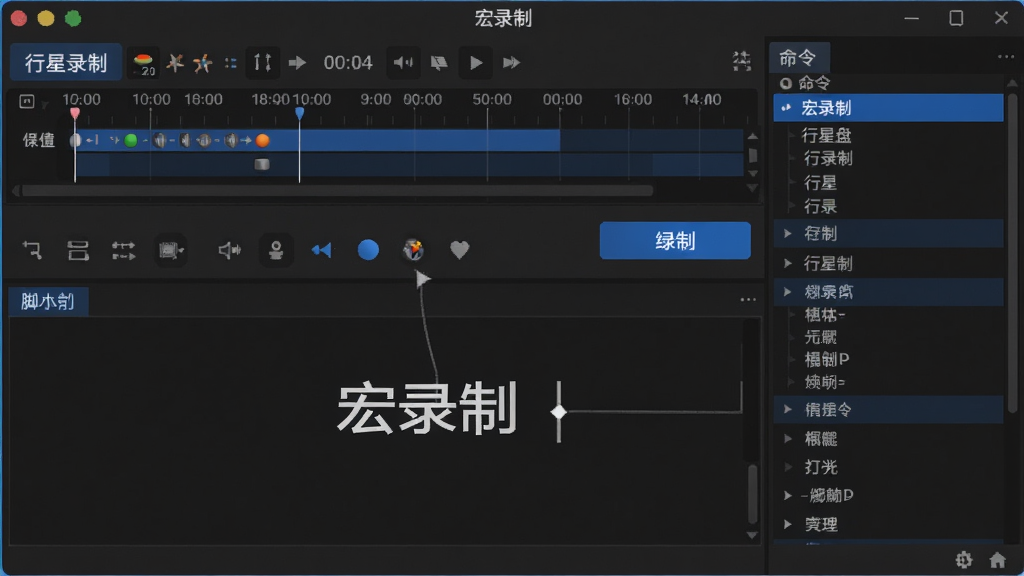
Task: Click the blue playhead marker on the timeline
Action: point(299,114)
